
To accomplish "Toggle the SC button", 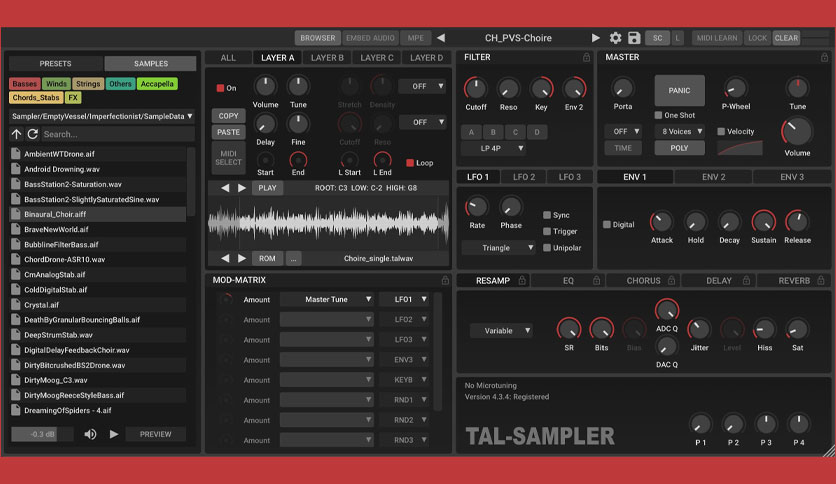I will [x=657, y=38].
